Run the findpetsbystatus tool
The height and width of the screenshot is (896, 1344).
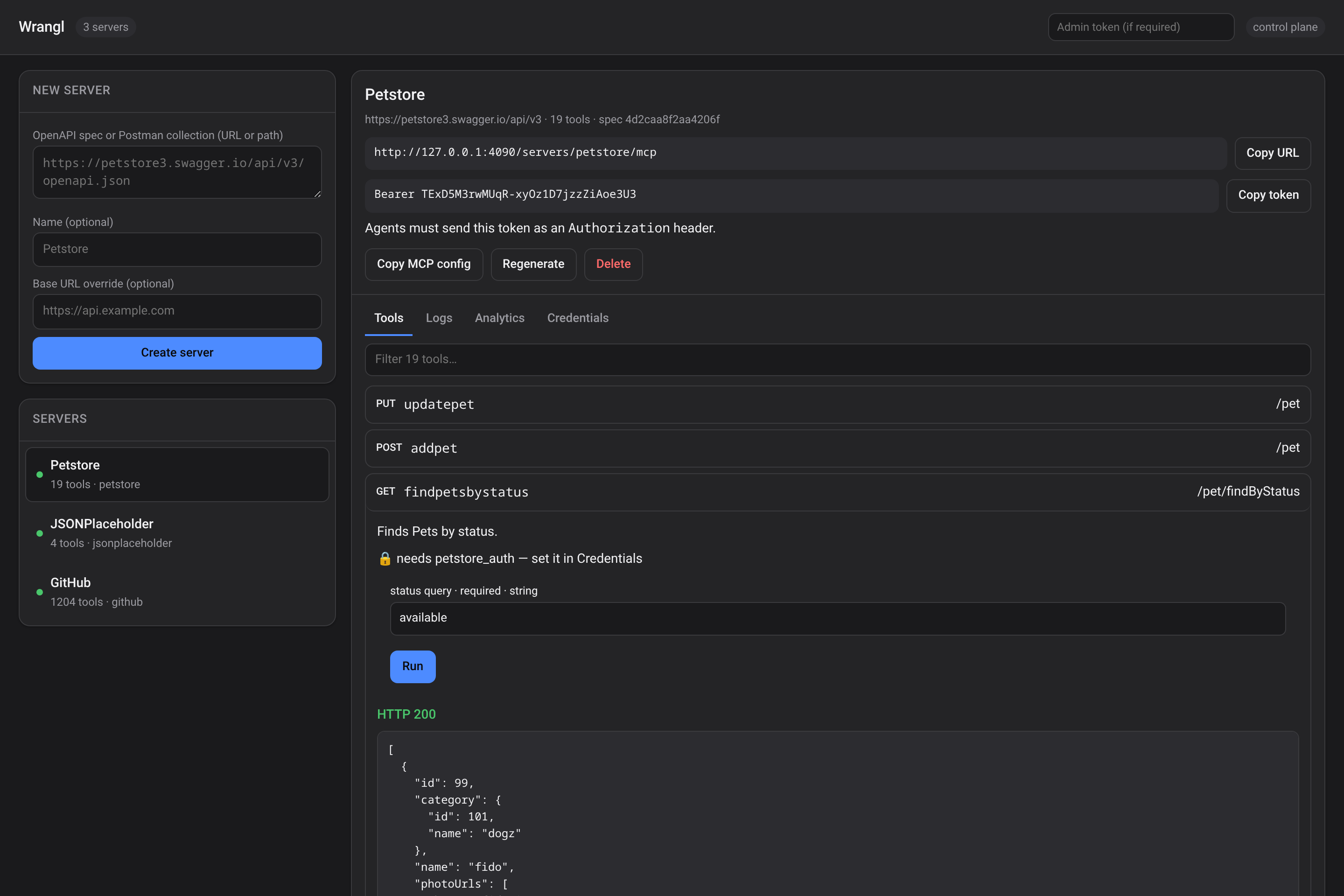[x=413, y=666]
